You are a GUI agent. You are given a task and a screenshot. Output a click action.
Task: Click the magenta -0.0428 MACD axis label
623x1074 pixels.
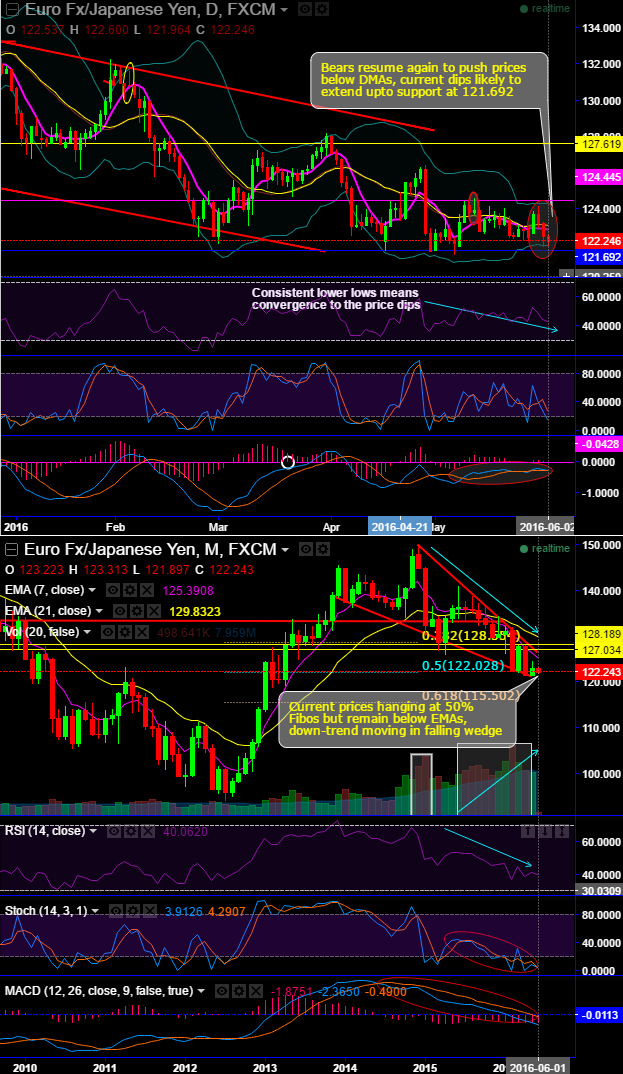click(x=600, y=444)
